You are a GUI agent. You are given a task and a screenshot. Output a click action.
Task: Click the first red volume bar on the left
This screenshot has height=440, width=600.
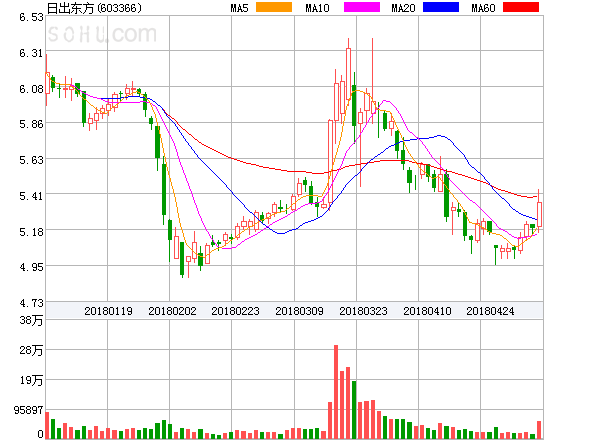[x=47, y=425]
